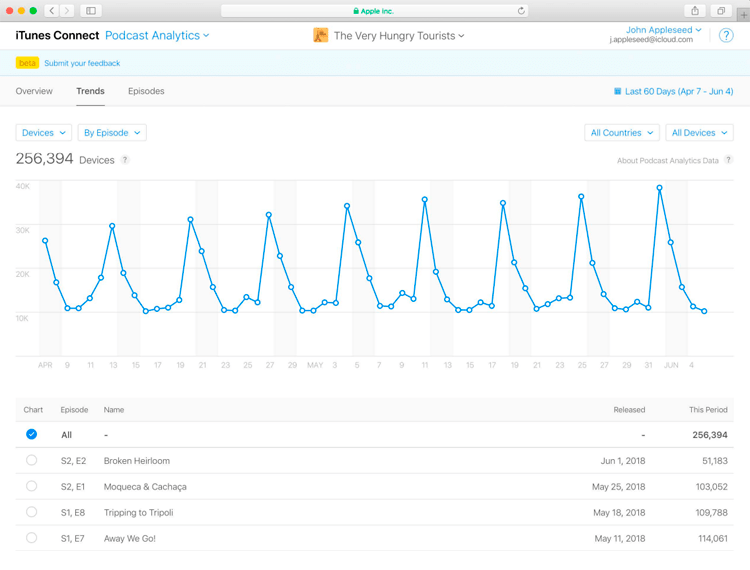750x570 pixels.
Task: Click episode name Tripping to Tripoli
Action: tap(139, 513)
